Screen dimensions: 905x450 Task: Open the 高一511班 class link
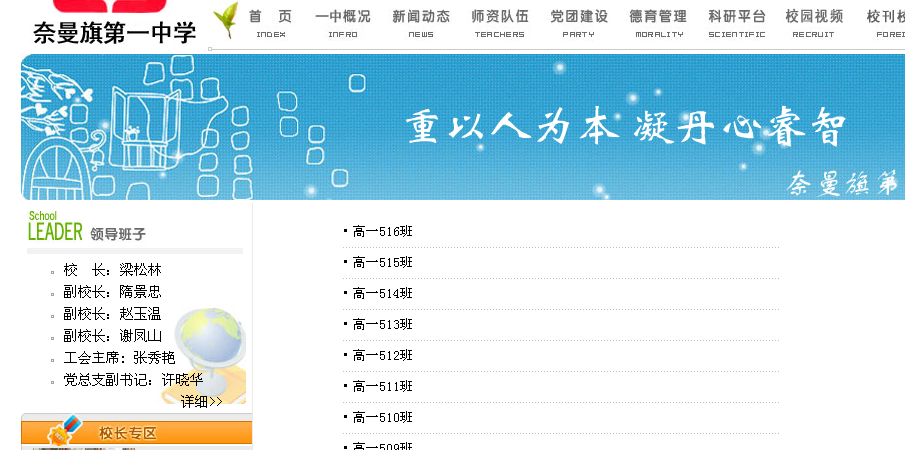(383, 387)
